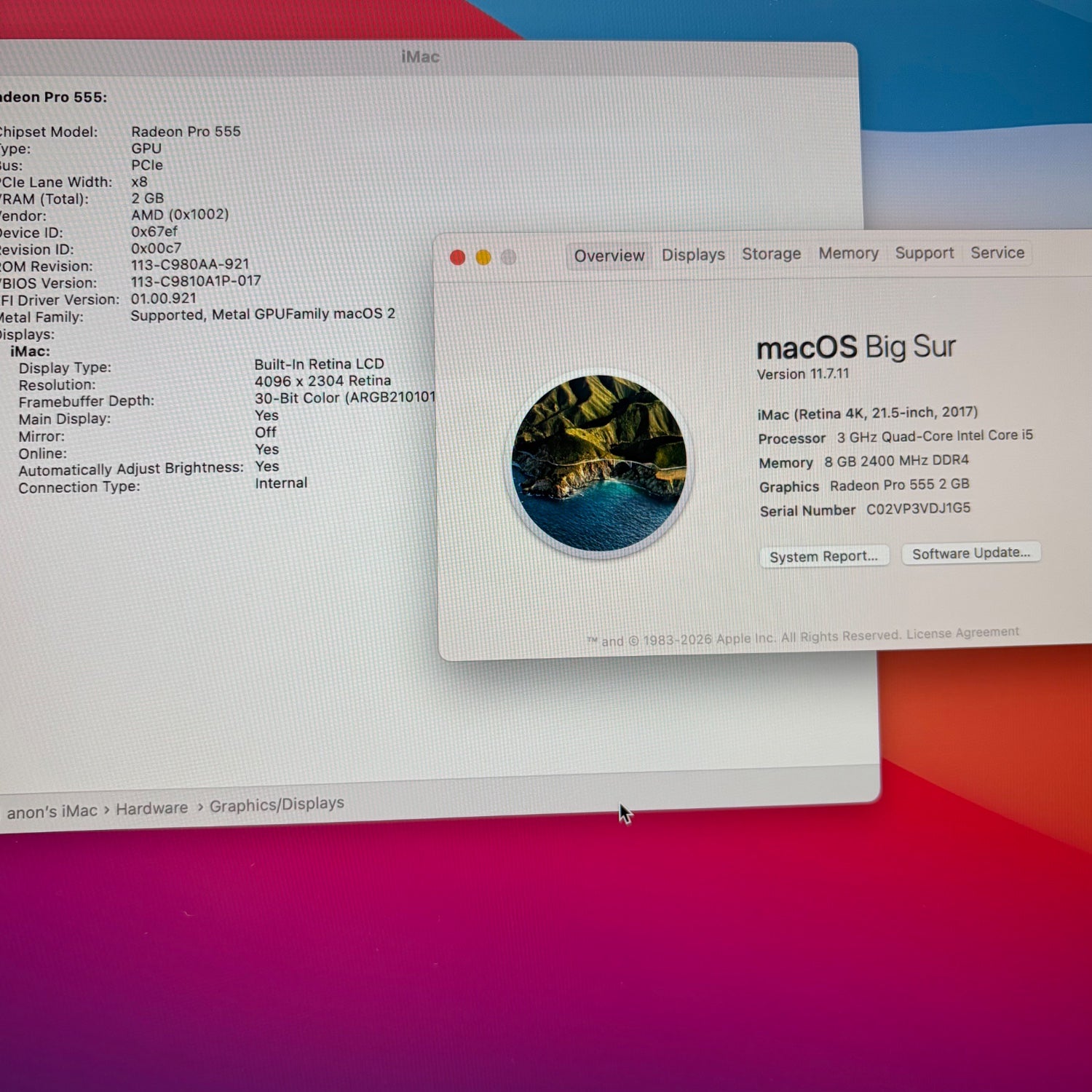Click Graphics/Displays in the path bar
Viewport: 1092px width, 1092px height.
click(x=277, y=804)
